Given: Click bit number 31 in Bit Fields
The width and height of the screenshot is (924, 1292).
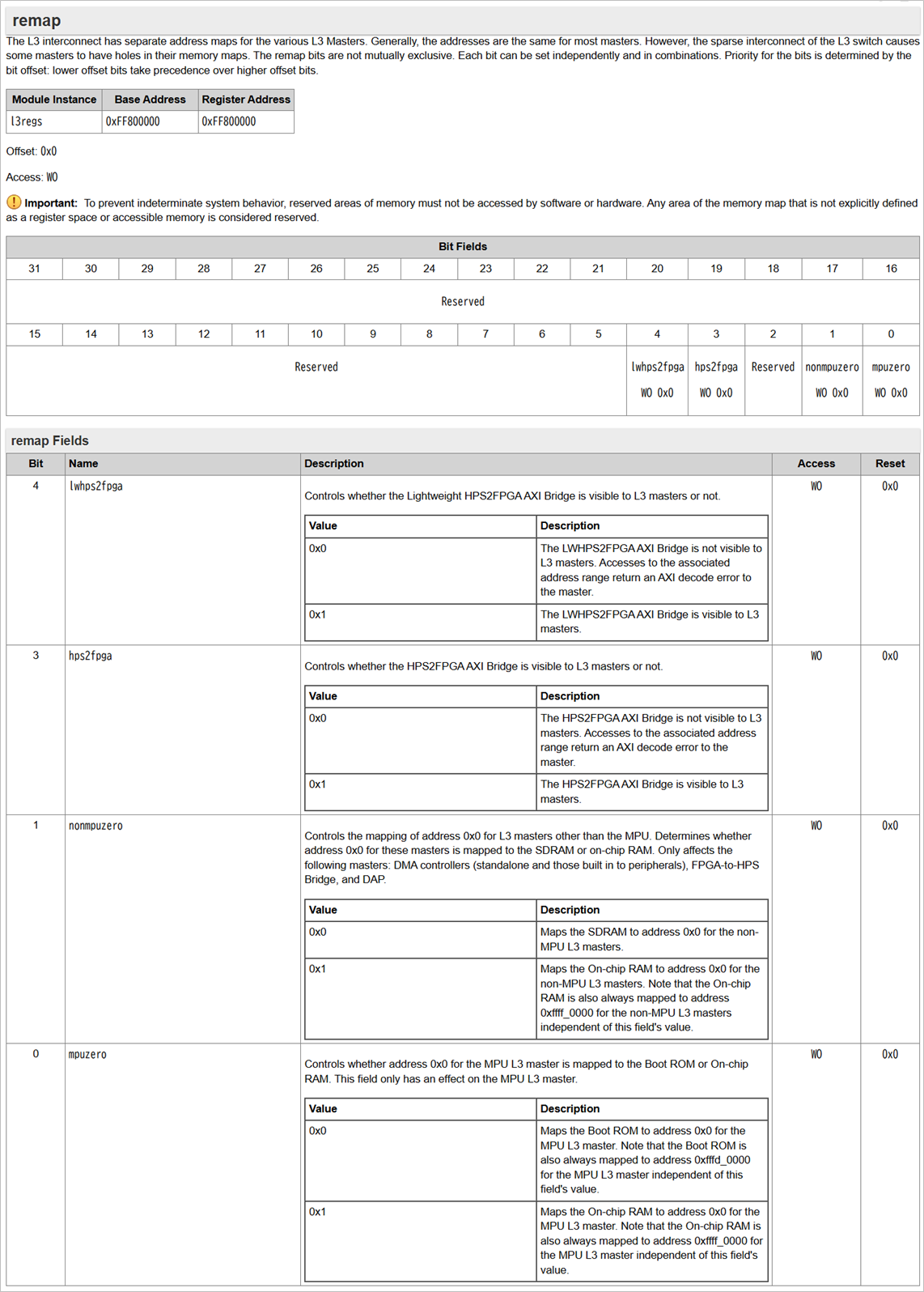Looking at the screenshot, I should click(x=34, y=269).
